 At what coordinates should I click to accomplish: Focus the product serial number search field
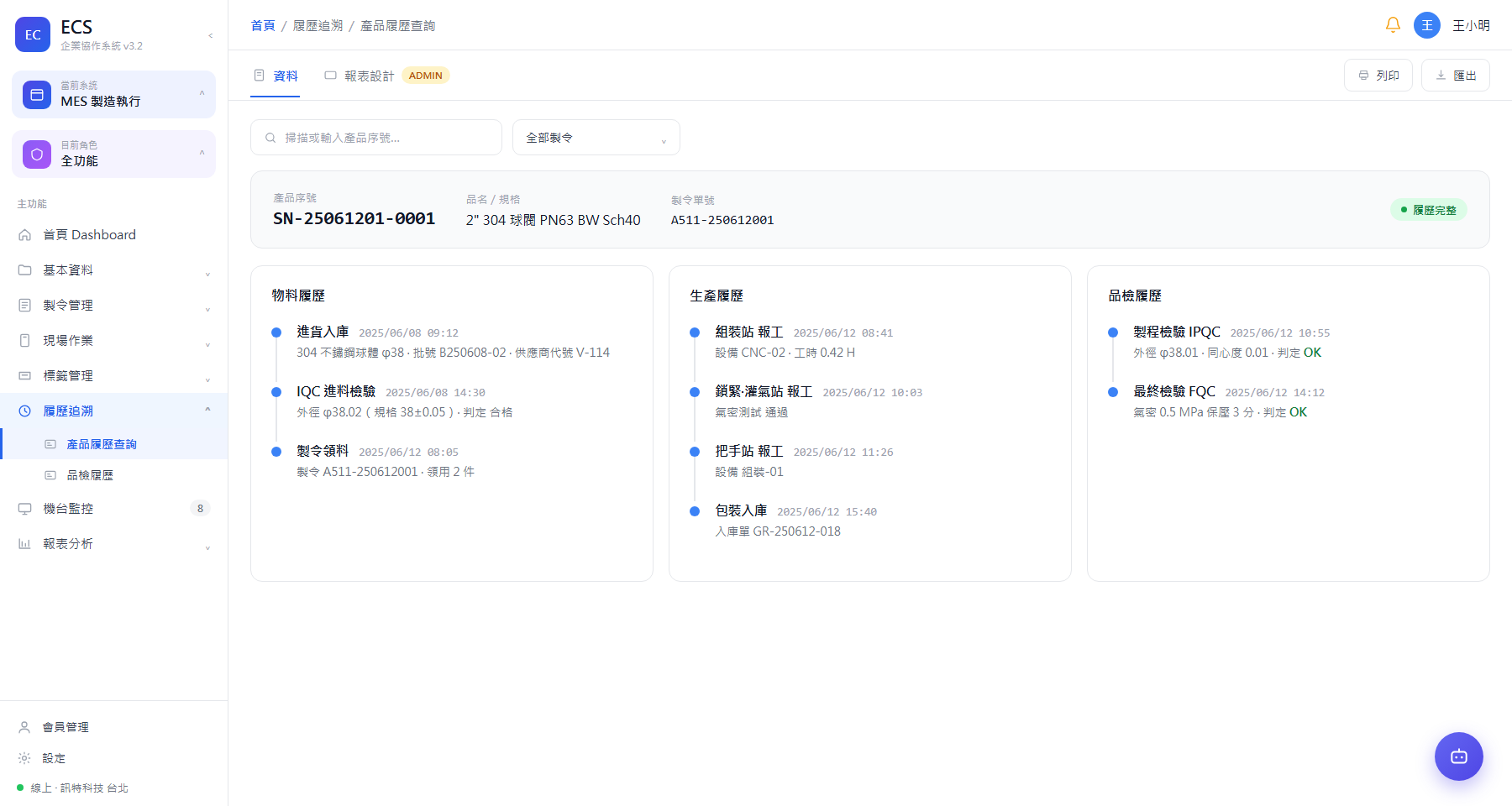click(376, 138)
